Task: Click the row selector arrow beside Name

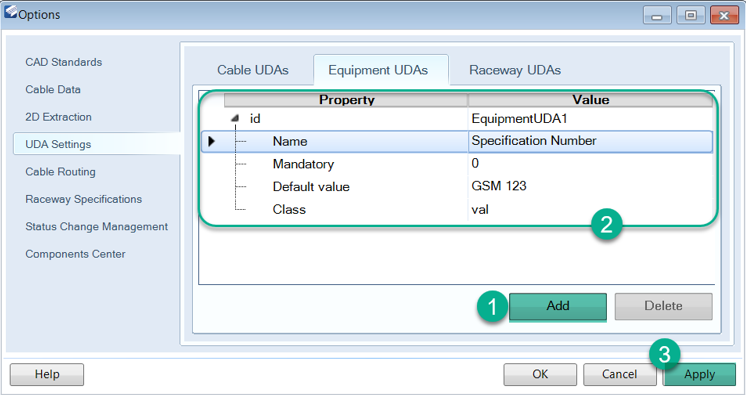Action: coord(212,141)
